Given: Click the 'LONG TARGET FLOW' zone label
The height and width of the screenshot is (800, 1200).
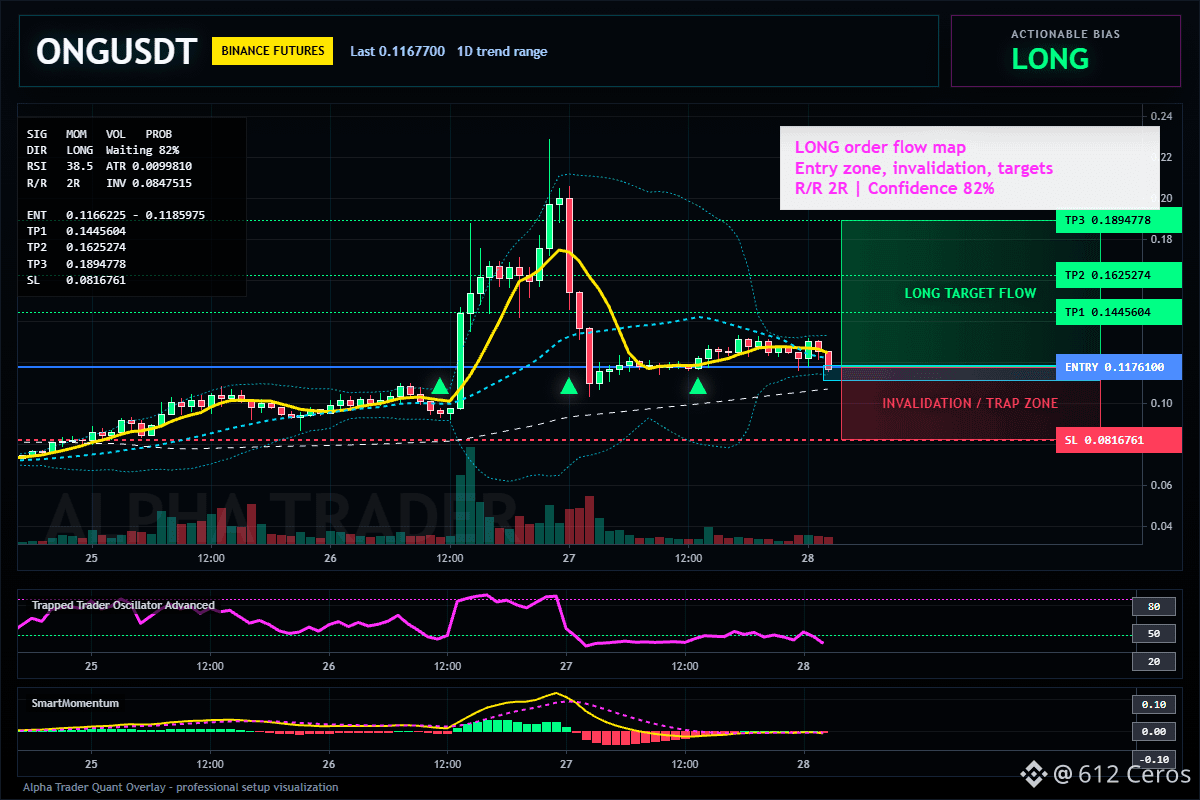Looking at the screenshot, I should pyautogui.click(x=970, y=293).
